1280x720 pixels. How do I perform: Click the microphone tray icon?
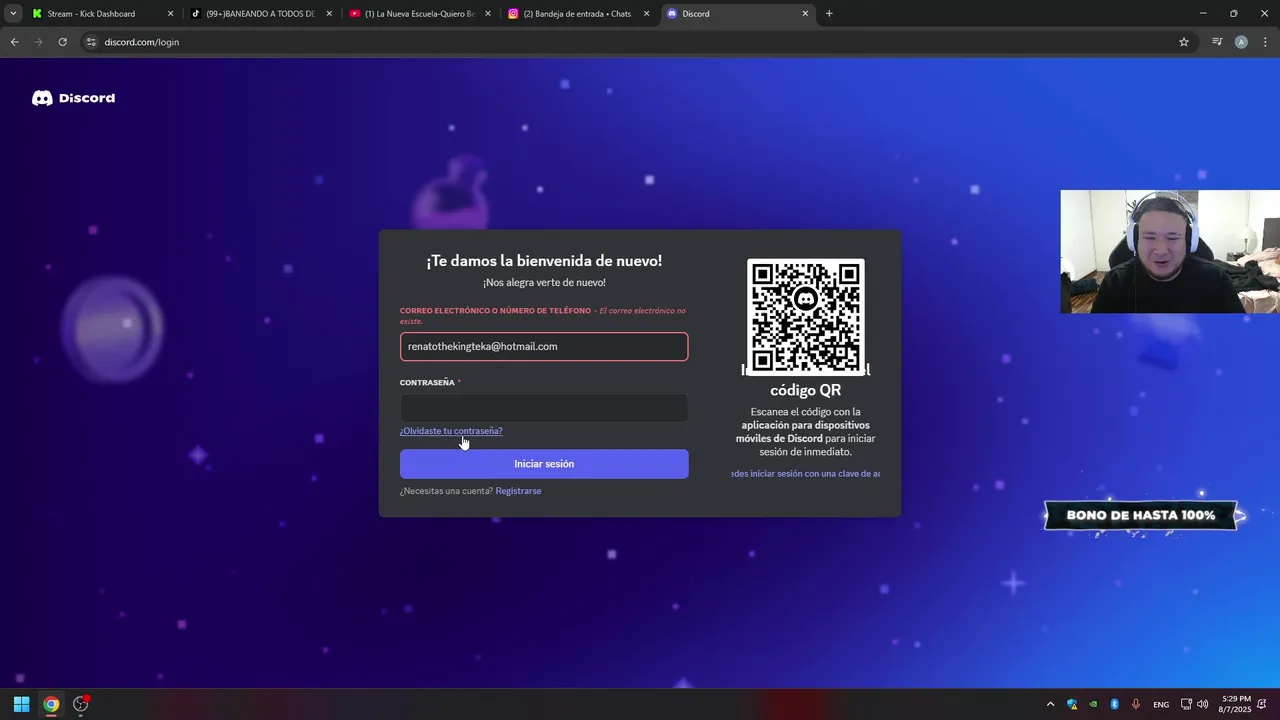1136,704
